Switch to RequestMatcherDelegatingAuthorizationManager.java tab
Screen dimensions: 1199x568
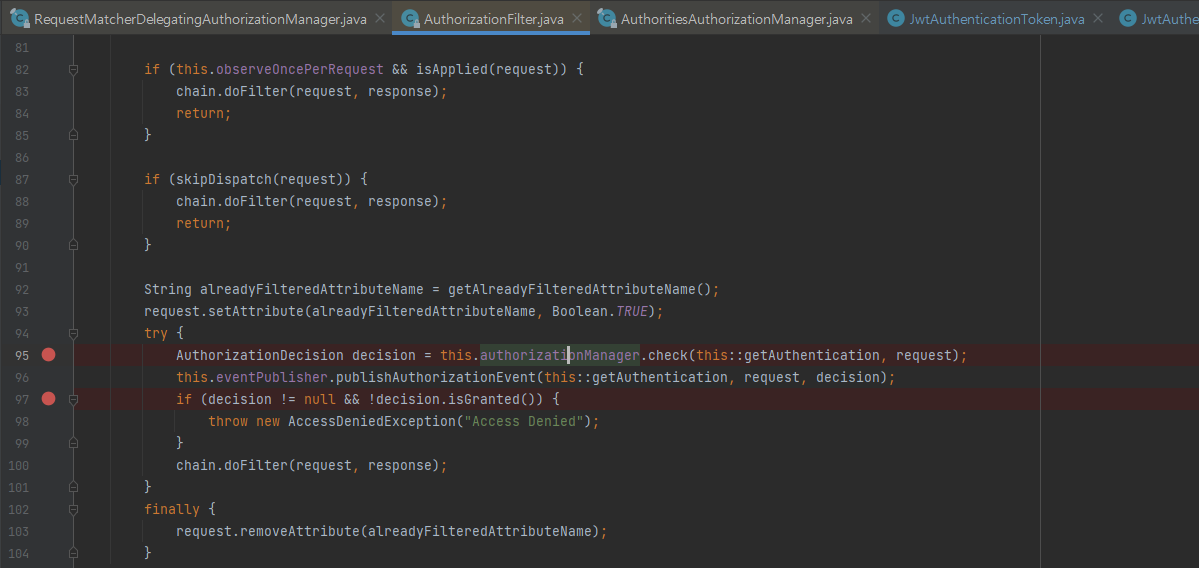[199, 19]
